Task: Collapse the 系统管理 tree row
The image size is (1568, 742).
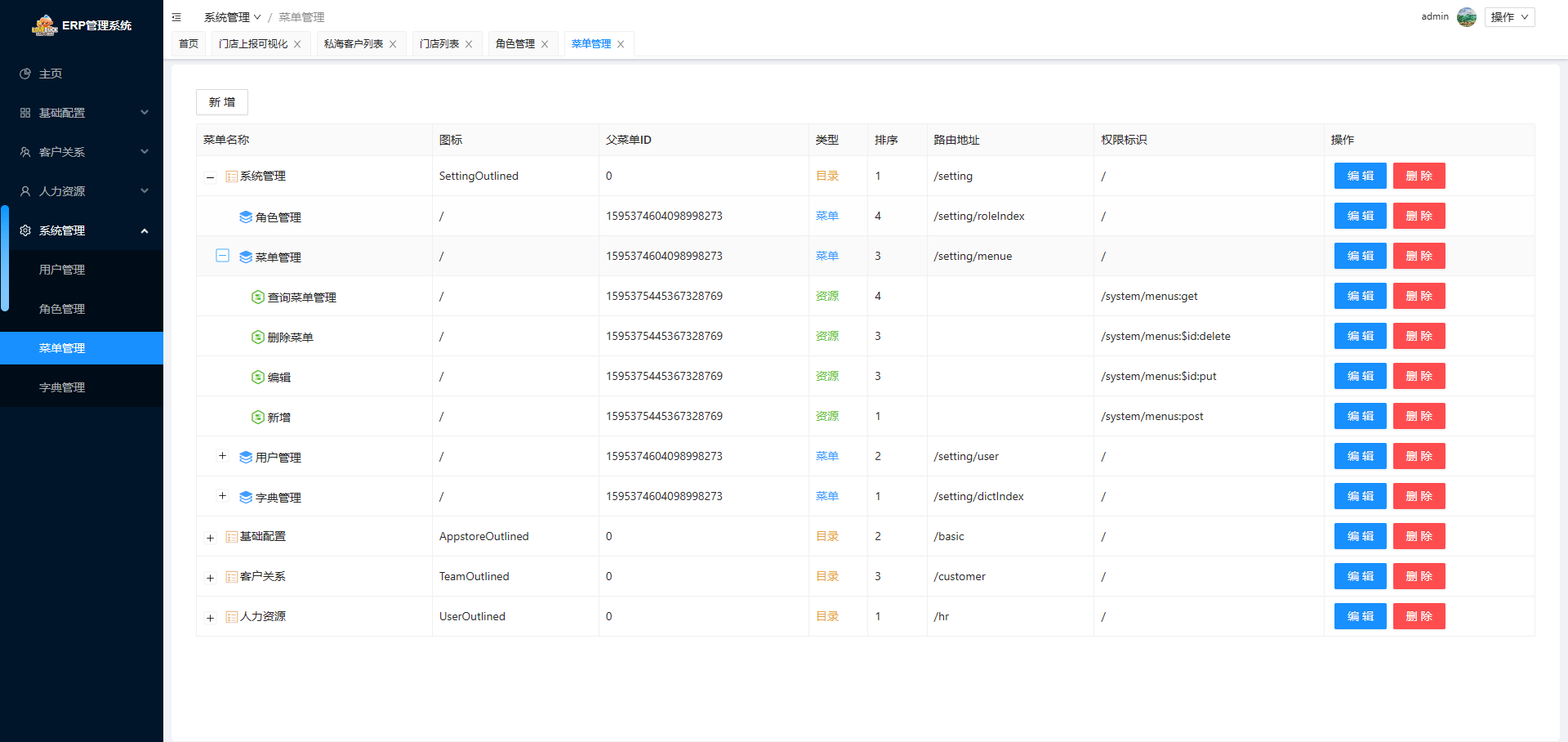Action: 210,177
